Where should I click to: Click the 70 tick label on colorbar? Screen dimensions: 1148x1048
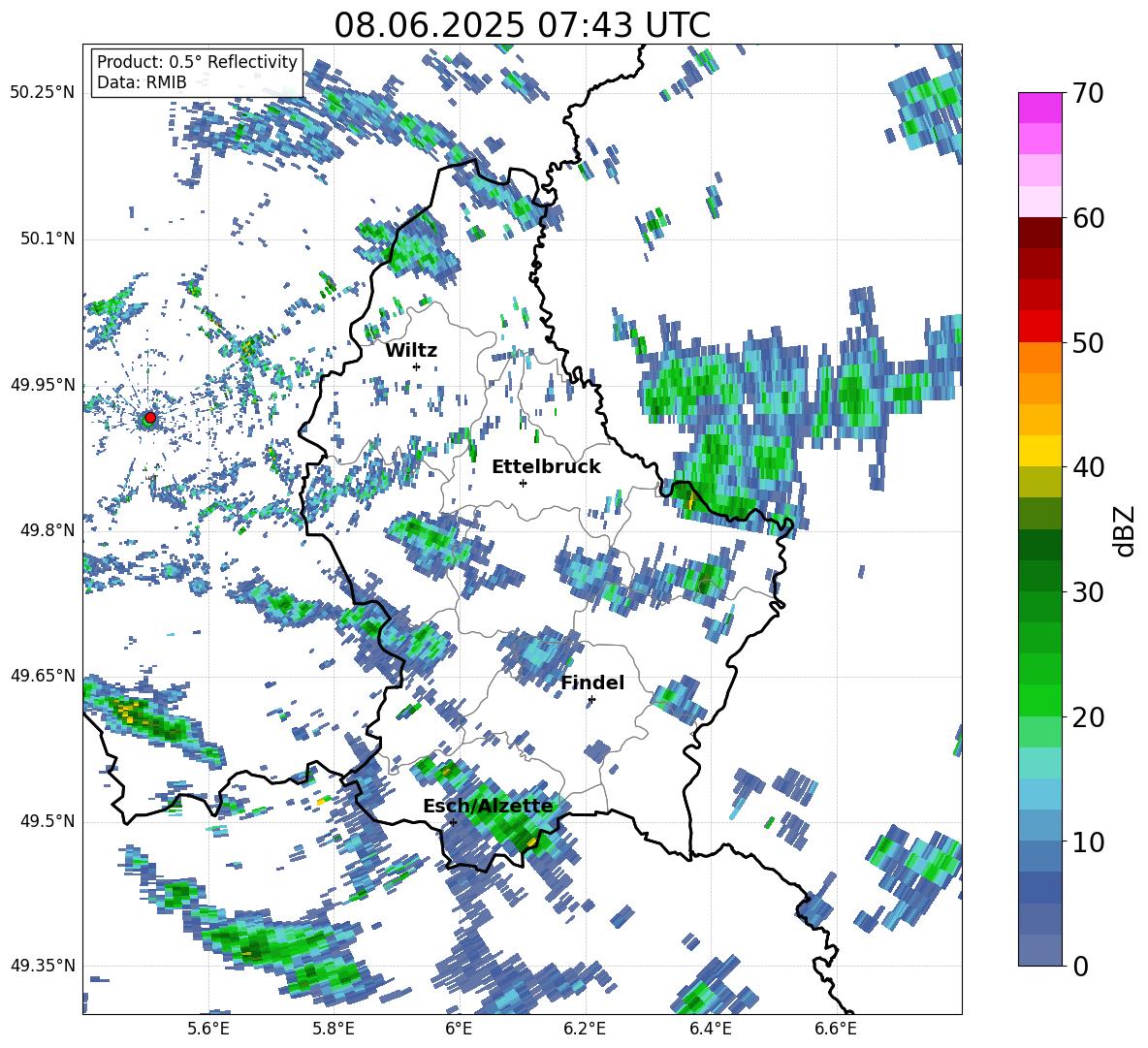(x=1088, y=93)
